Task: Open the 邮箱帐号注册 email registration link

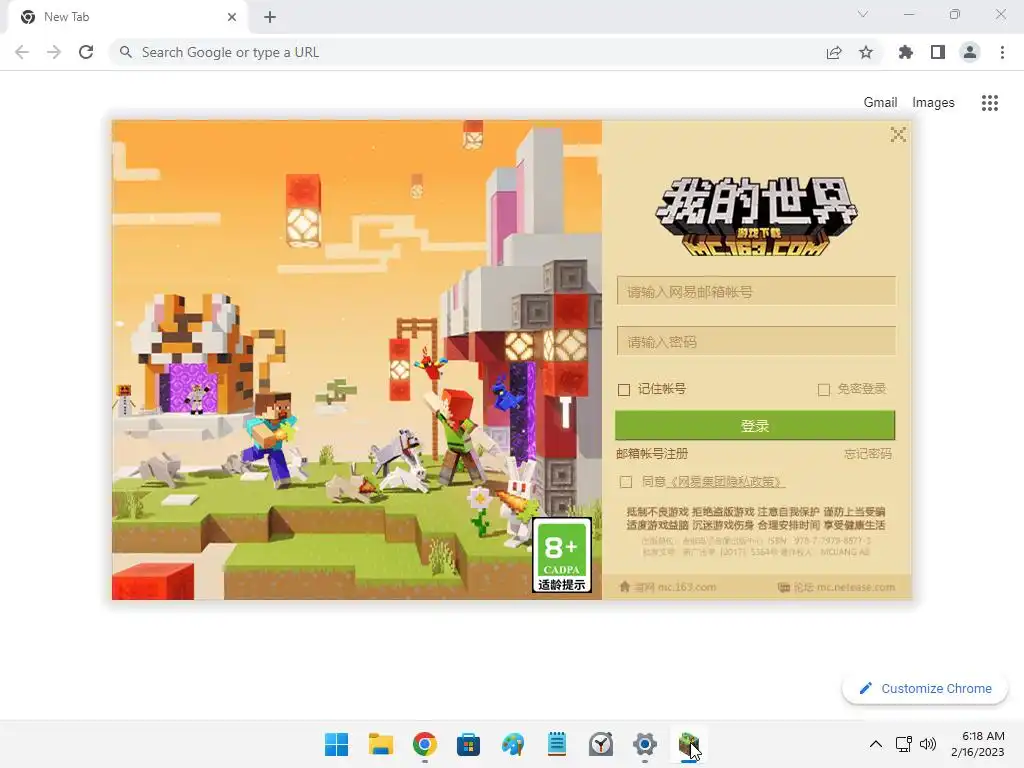Action: click(x=652, y=454)
